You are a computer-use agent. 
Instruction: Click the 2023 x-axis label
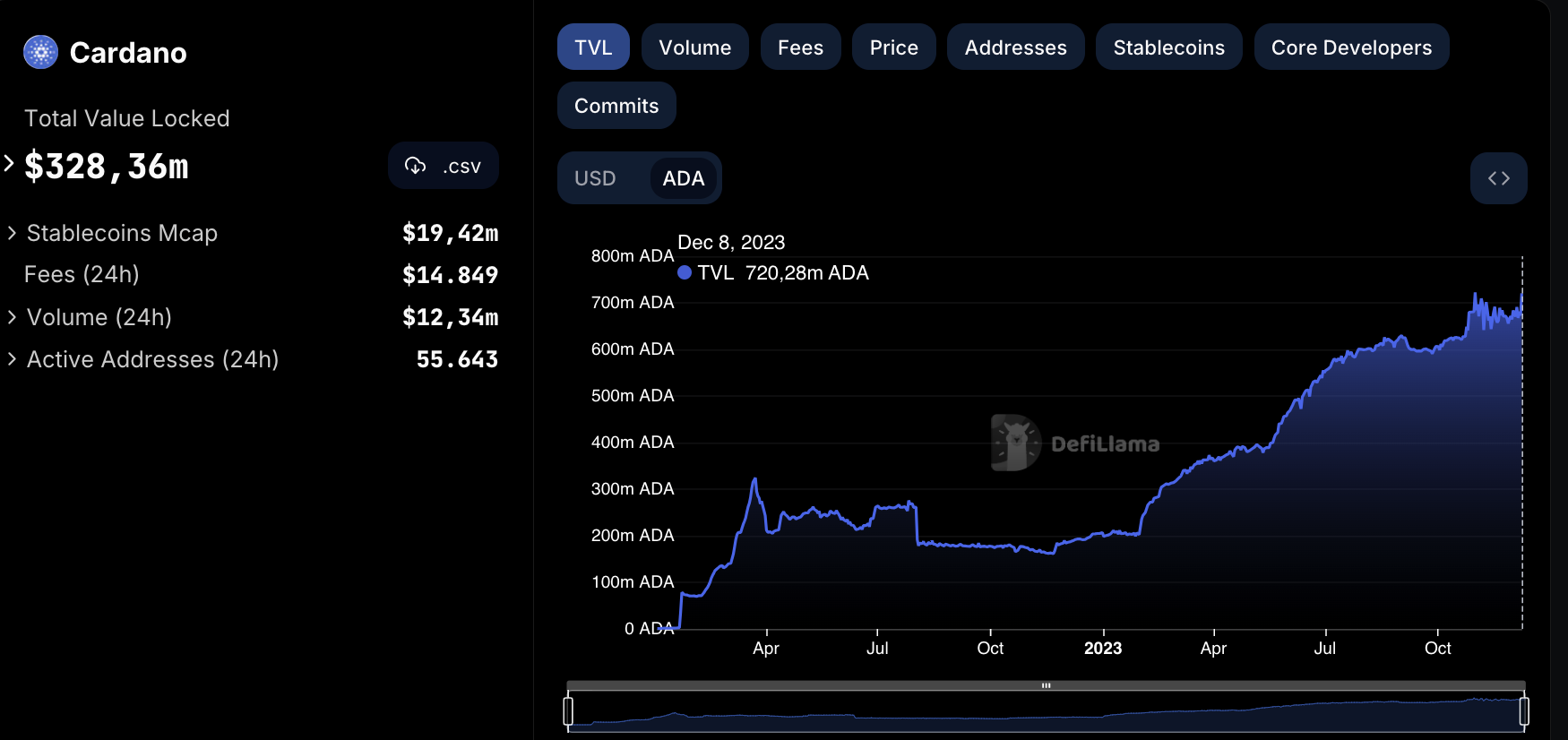click(x=1103, y=649)
